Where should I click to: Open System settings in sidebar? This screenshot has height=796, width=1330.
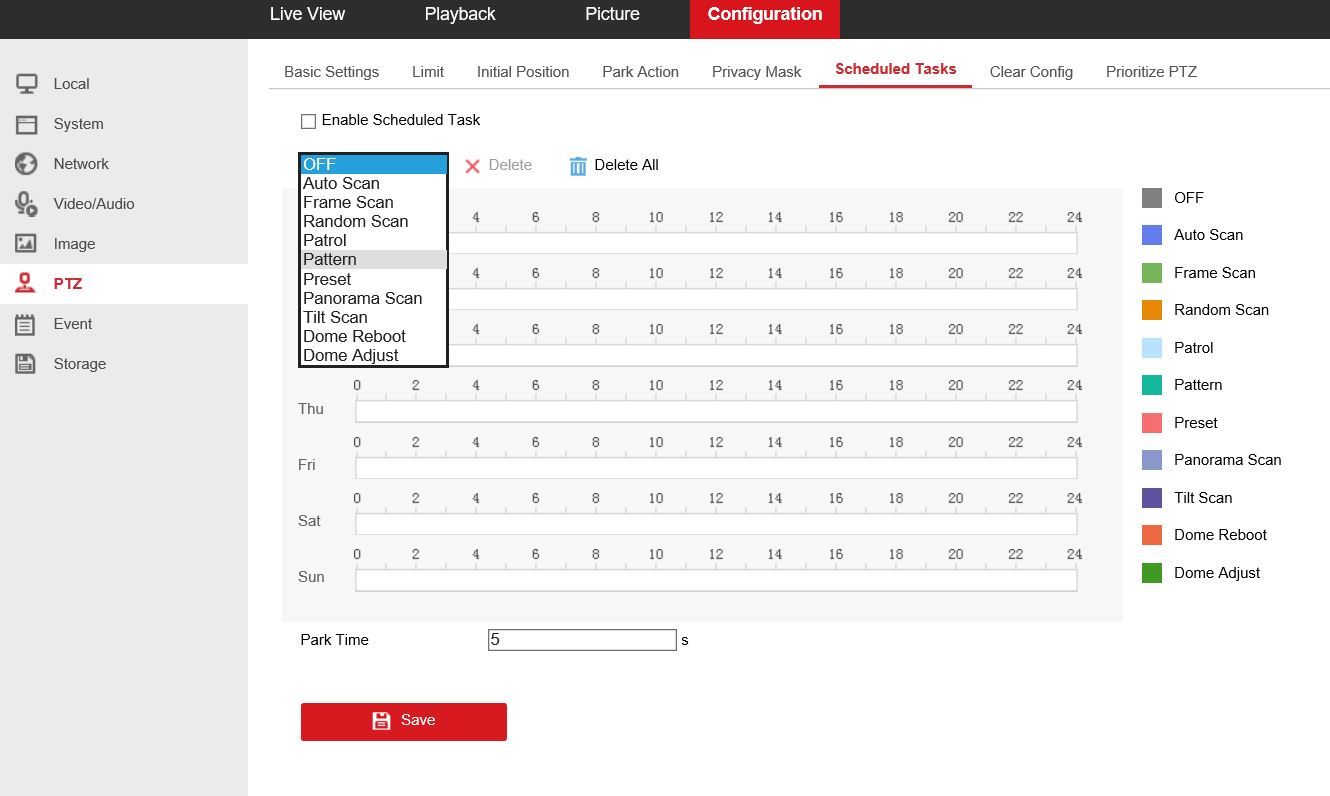124,124
